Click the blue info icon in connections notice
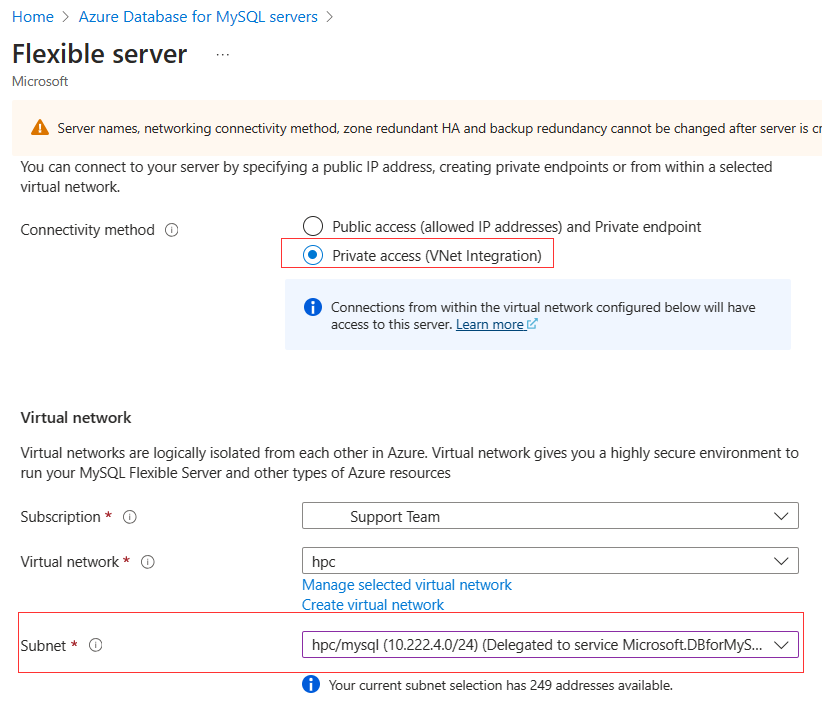This screenshot has width=822, height=715. (313, 307)
